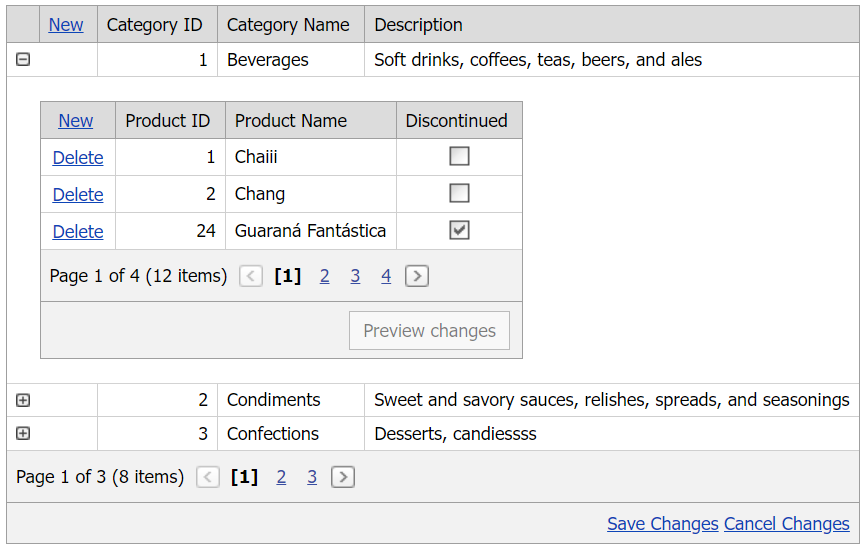Click the Cancel Changes link
The height and width of the screenshot is (550, 865).
(x=786, y=524)
